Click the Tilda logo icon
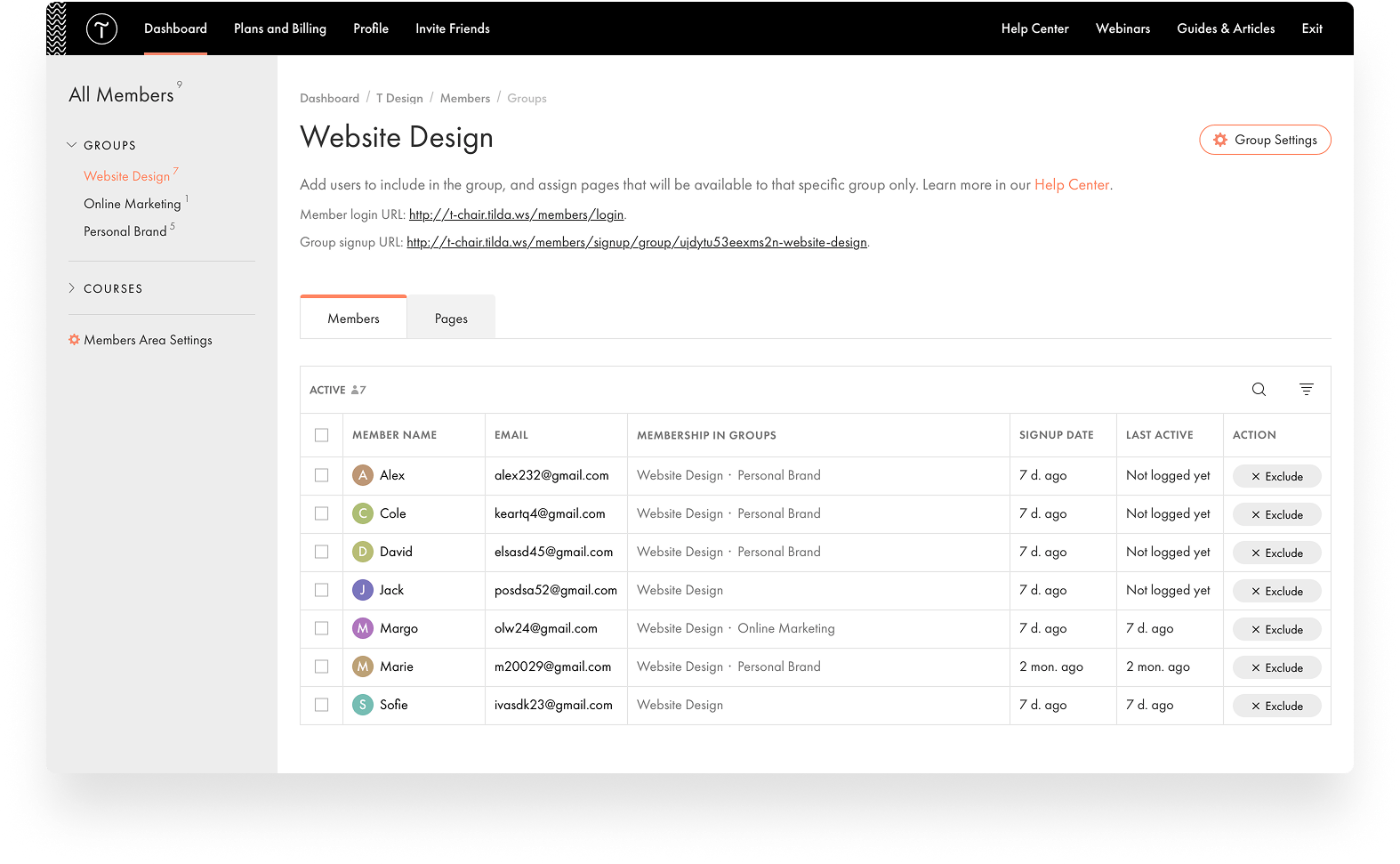Screen dimensions: 1400x864 pos(101,29)
